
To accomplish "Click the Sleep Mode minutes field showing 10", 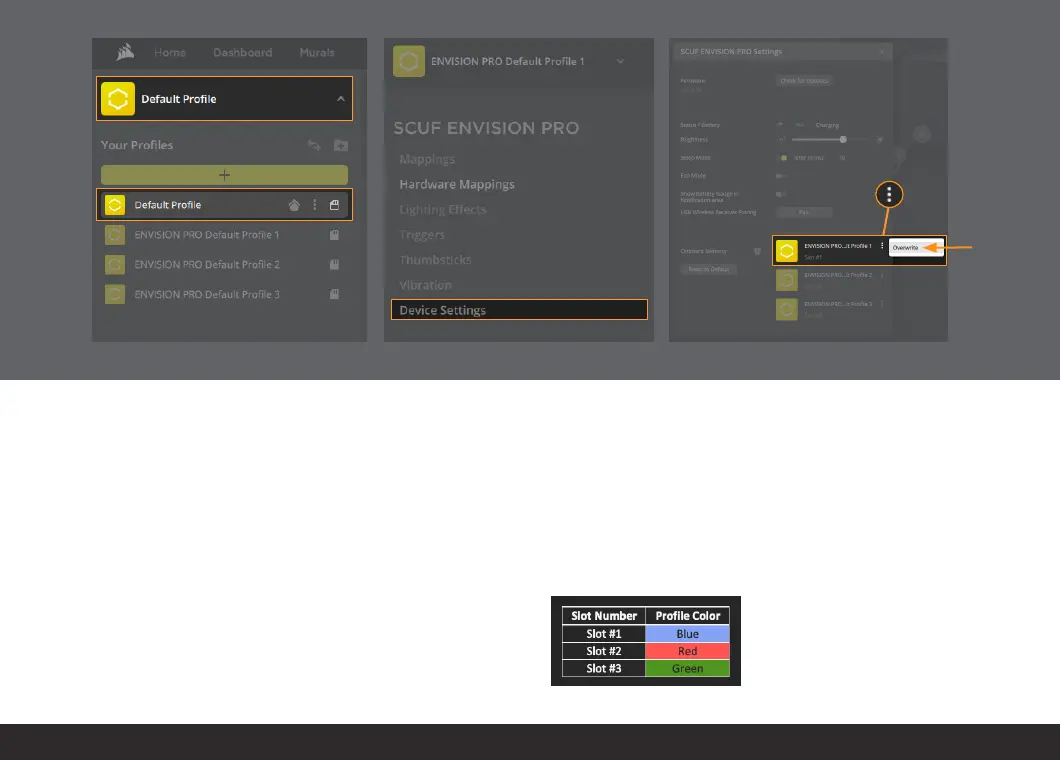I will pos(842,158).
